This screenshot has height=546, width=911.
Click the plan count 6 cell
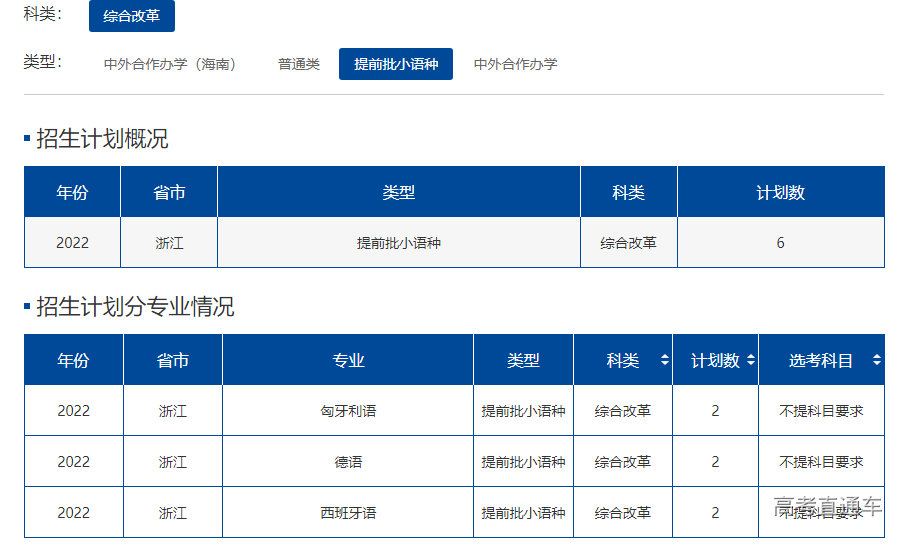(x=780, y=243)
